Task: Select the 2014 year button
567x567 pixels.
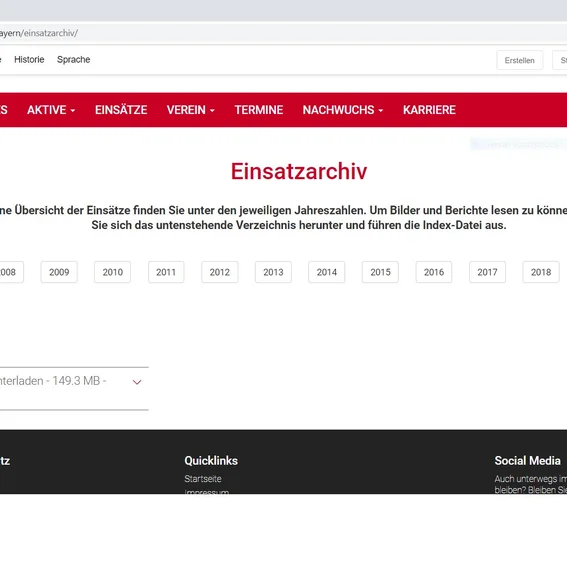Action: [x=327, y=272]
